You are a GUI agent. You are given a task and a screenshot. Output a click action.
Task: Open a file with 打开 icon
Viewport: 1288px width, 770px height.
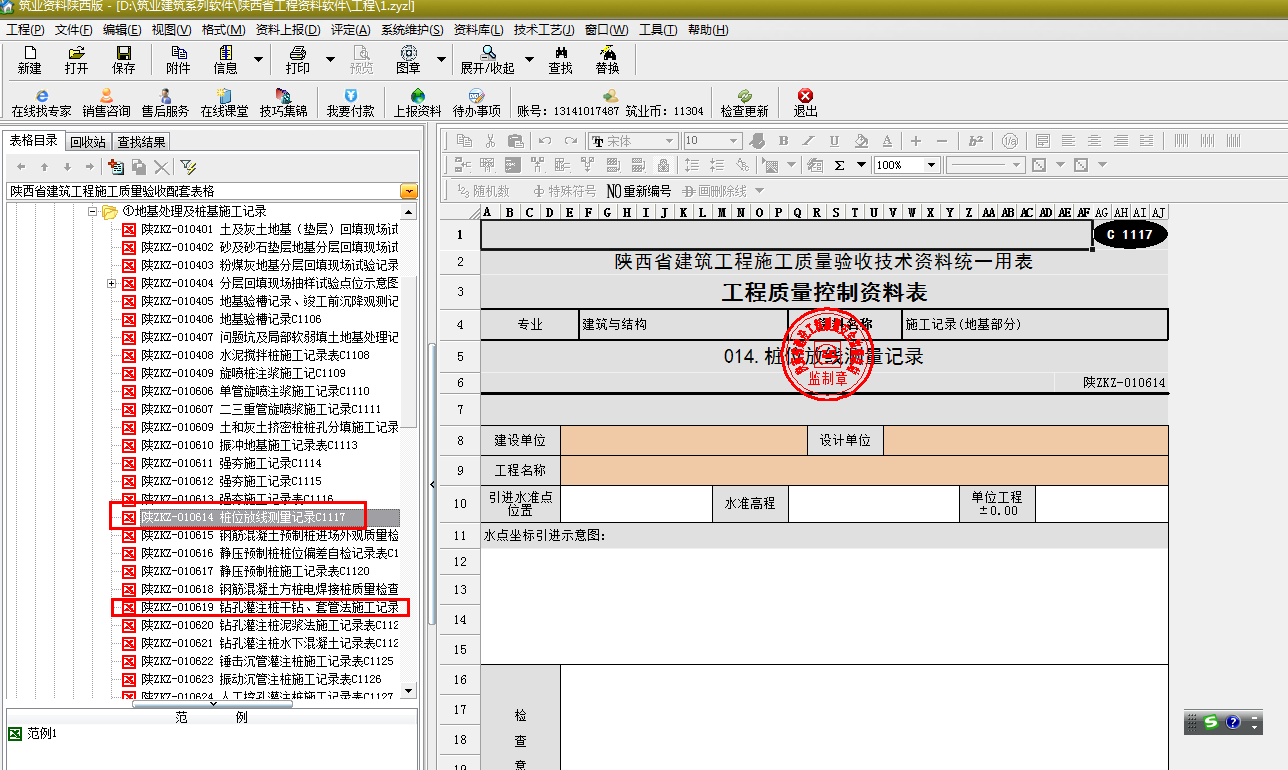76,59
